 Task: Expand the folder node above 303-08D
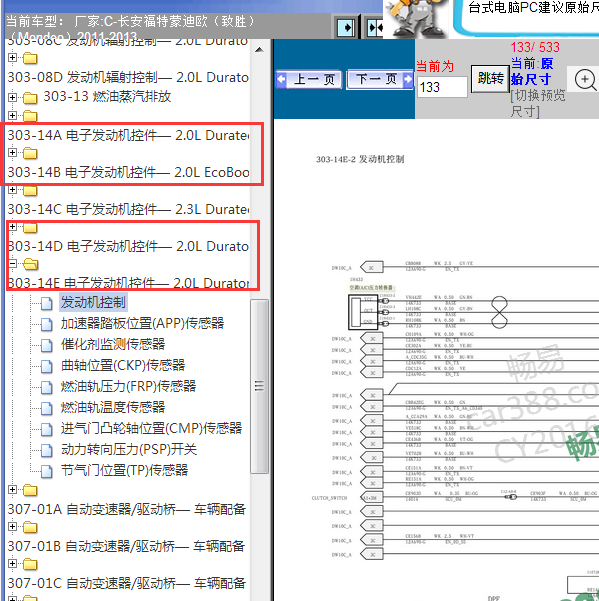[12, 57]
